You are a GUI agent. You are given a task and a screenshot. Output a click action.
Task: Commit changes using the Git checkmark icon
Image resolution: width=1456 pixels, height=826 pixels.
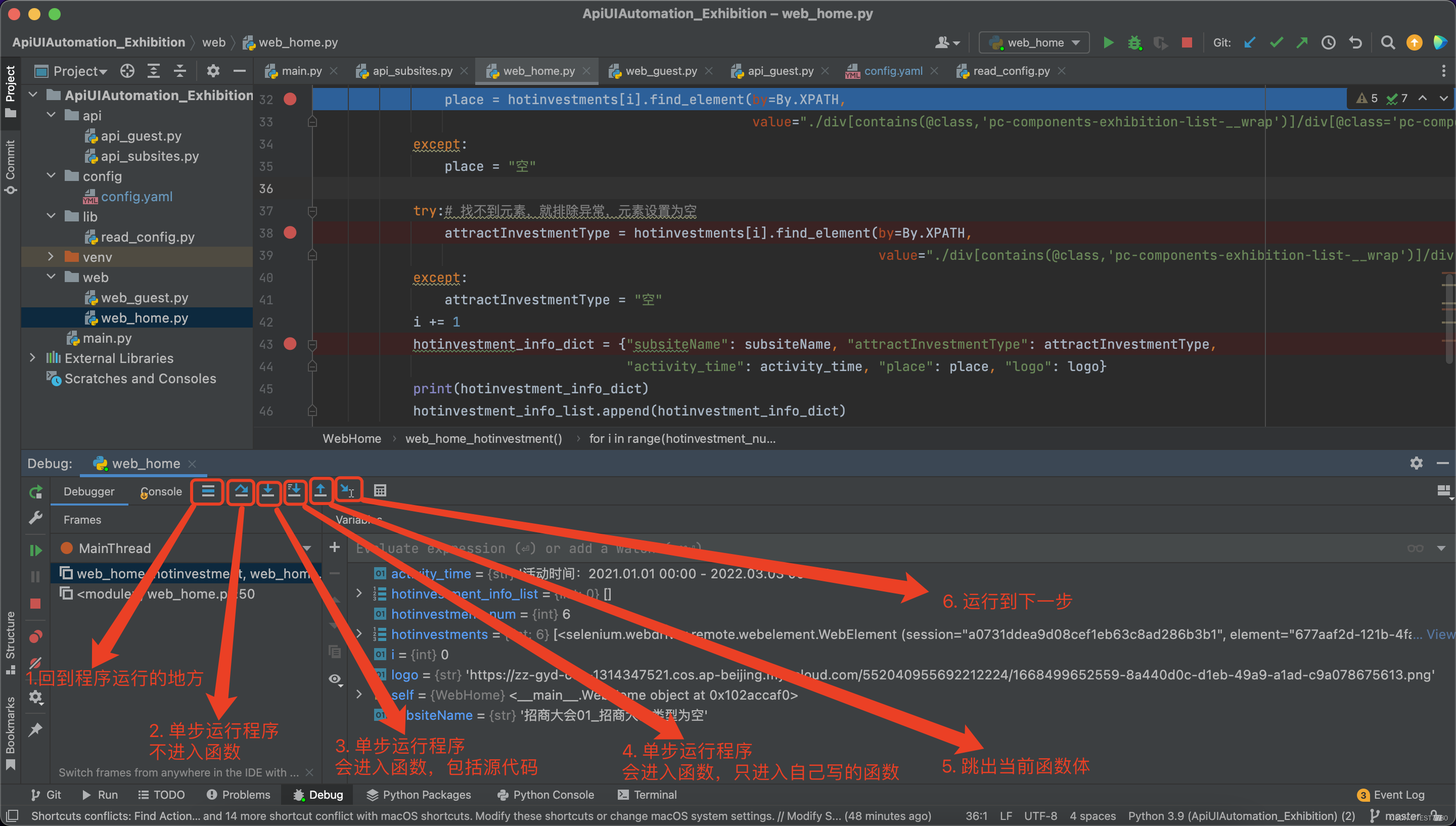pyautogui.click(x=1276, y=42)
